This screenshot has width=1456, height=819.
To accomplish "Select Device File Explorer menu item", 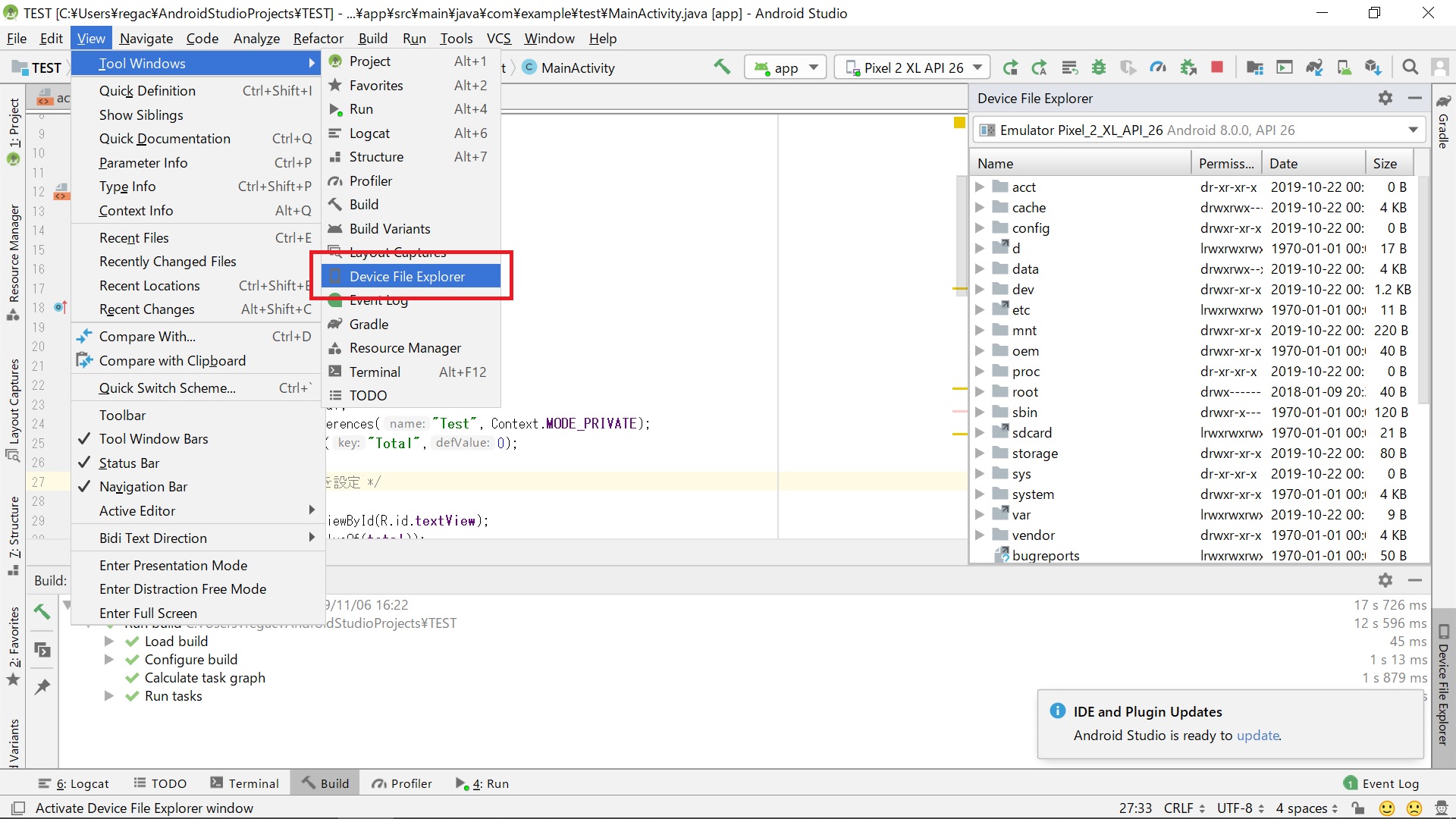I will pos(410,277).
